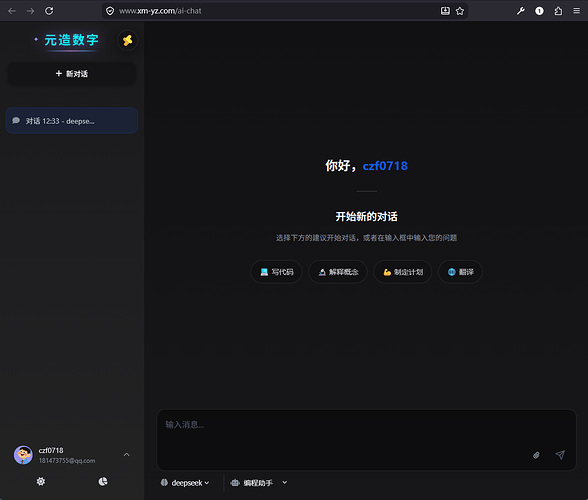This screenshot has height=500, width=588.
Task: Choose the 解释概念 suggestion
Action: tap(338, 272)
